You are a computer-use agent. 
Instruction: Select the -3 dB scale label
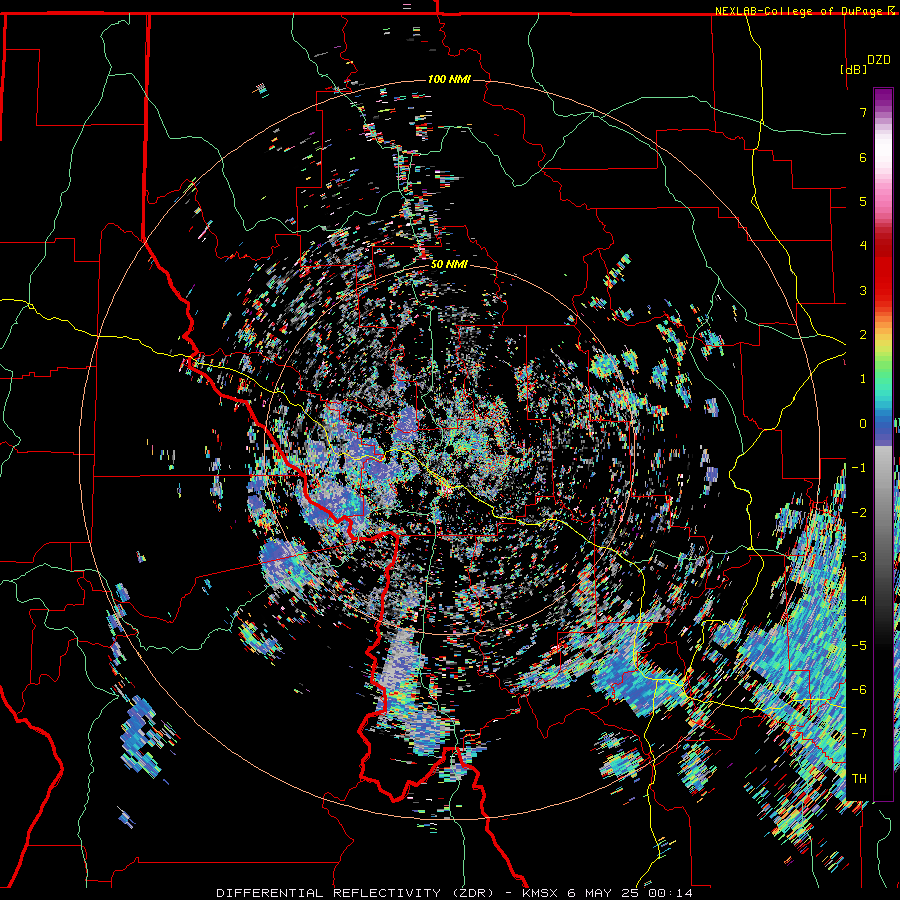(859, 556)
